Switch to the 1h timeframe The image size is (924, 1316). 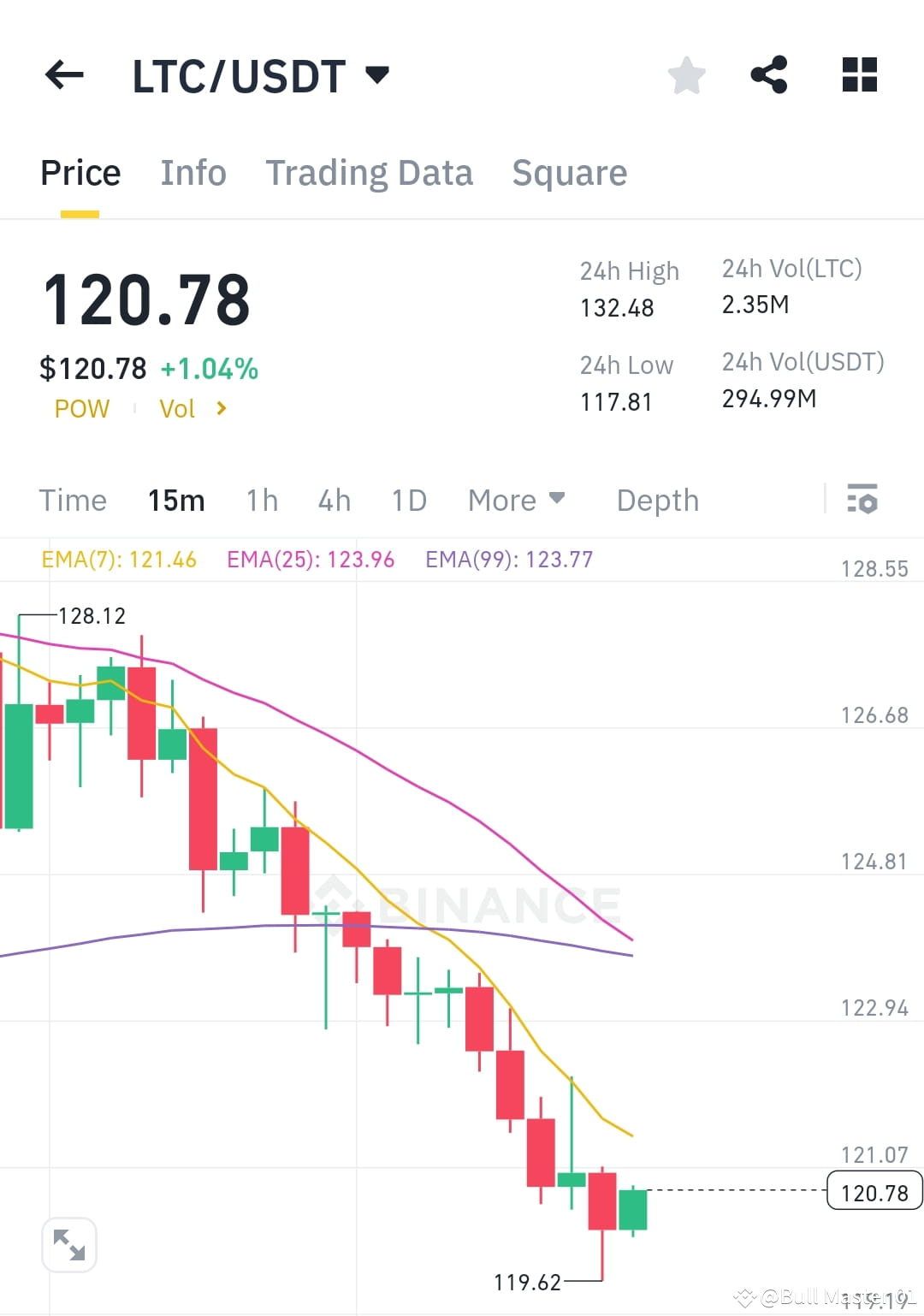[x=261, y=500]
